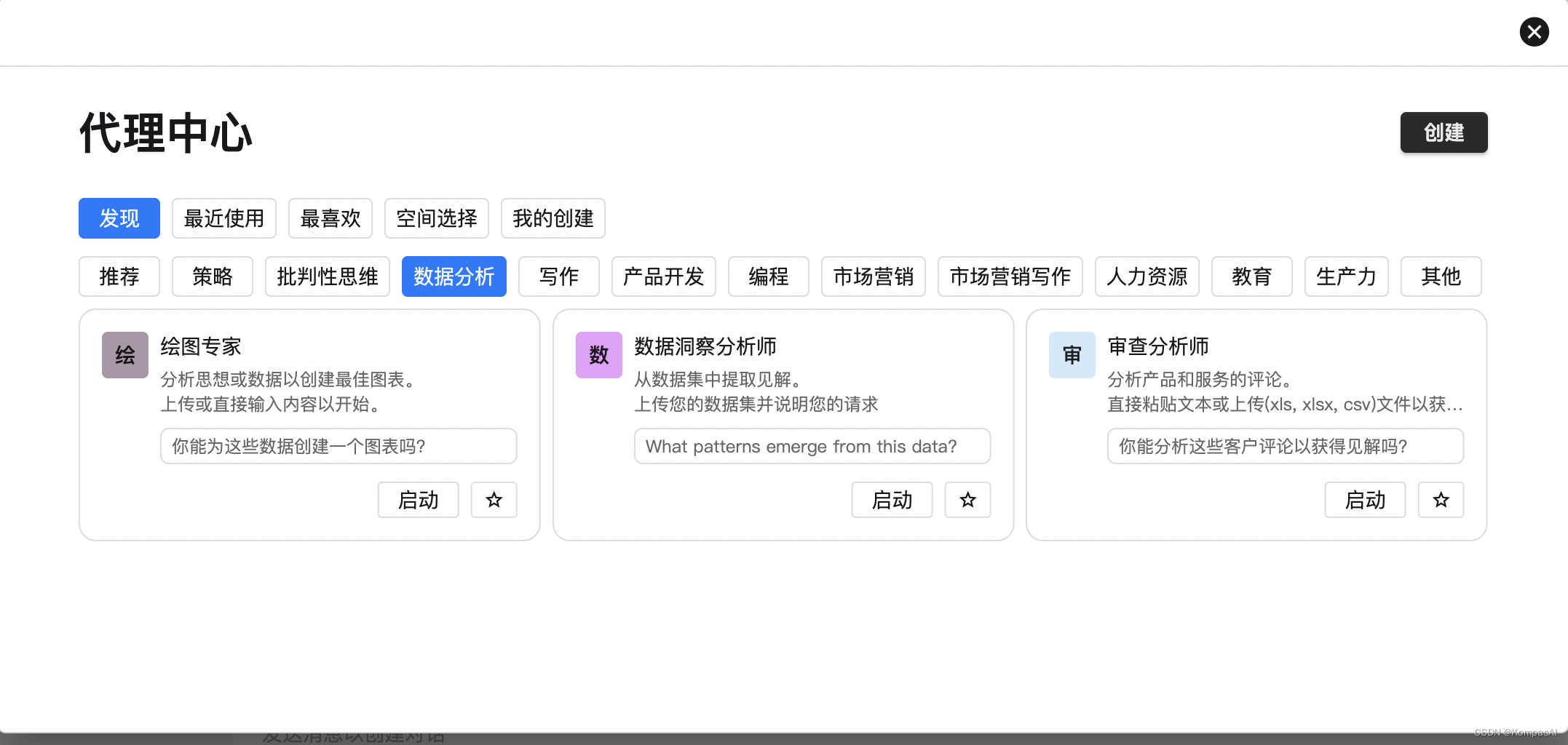
Task: Click the 你能为这些数据创建一个图表吗 prompt field
Action: (x=338, y=446)
